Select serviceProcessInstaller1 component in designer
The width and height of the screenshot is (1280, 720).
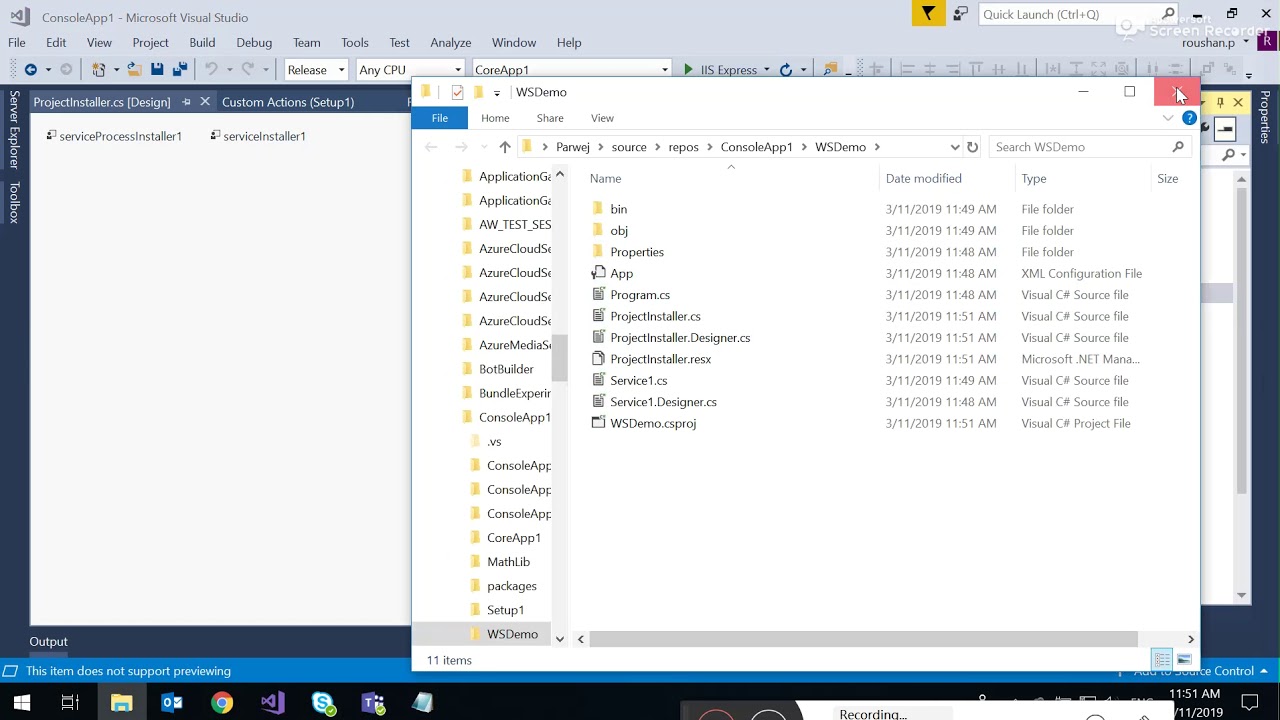[114, 136]
